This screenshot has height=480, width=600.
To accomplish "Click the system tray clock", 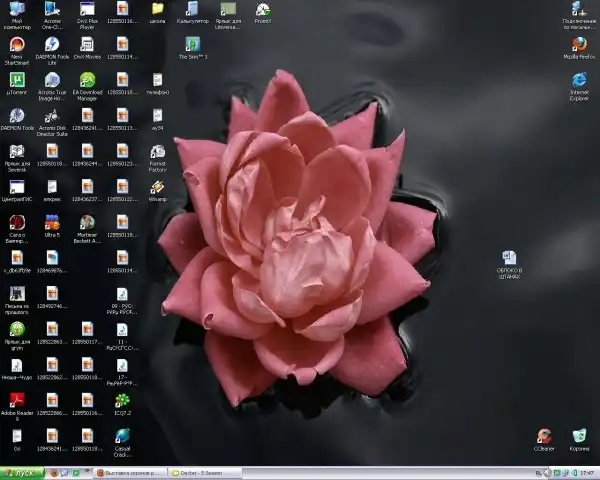I will [586, 473].
